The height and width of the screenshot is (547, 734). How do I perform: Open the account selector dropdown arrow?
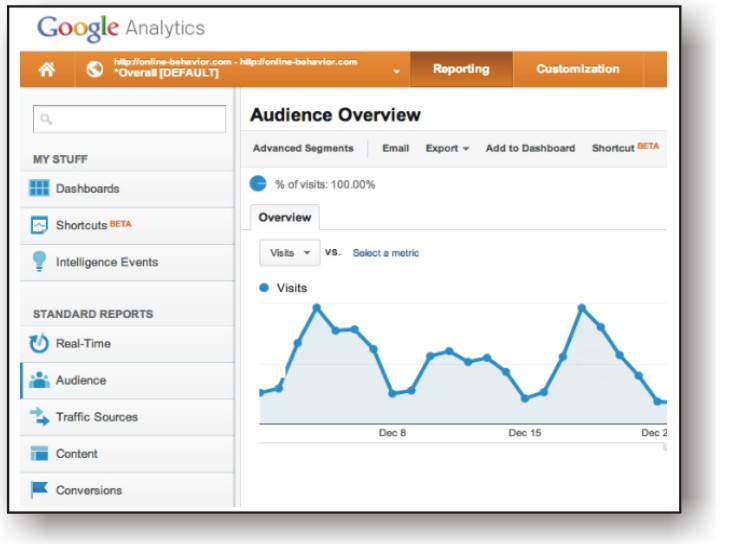click(397, 71)
